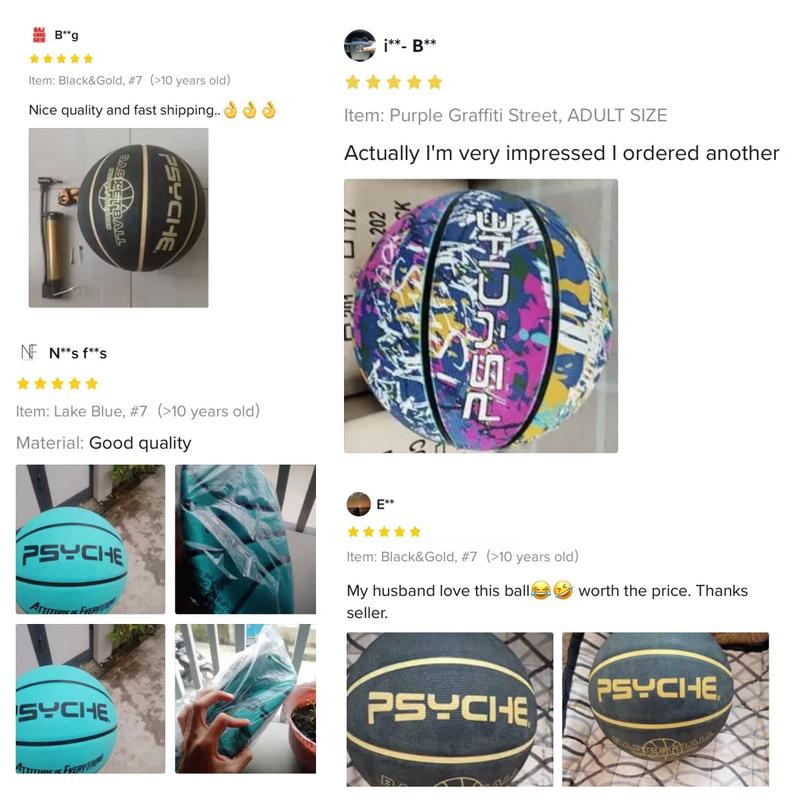Click star rating under N**s f**s
800x800 pixels.
pos(57,383)
